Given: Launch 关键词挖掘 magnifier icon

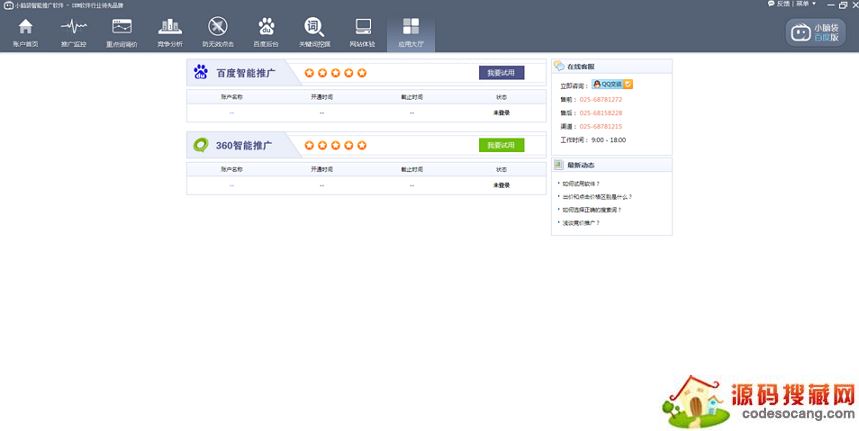Looking at the screenshot, I should click(314, 31).
